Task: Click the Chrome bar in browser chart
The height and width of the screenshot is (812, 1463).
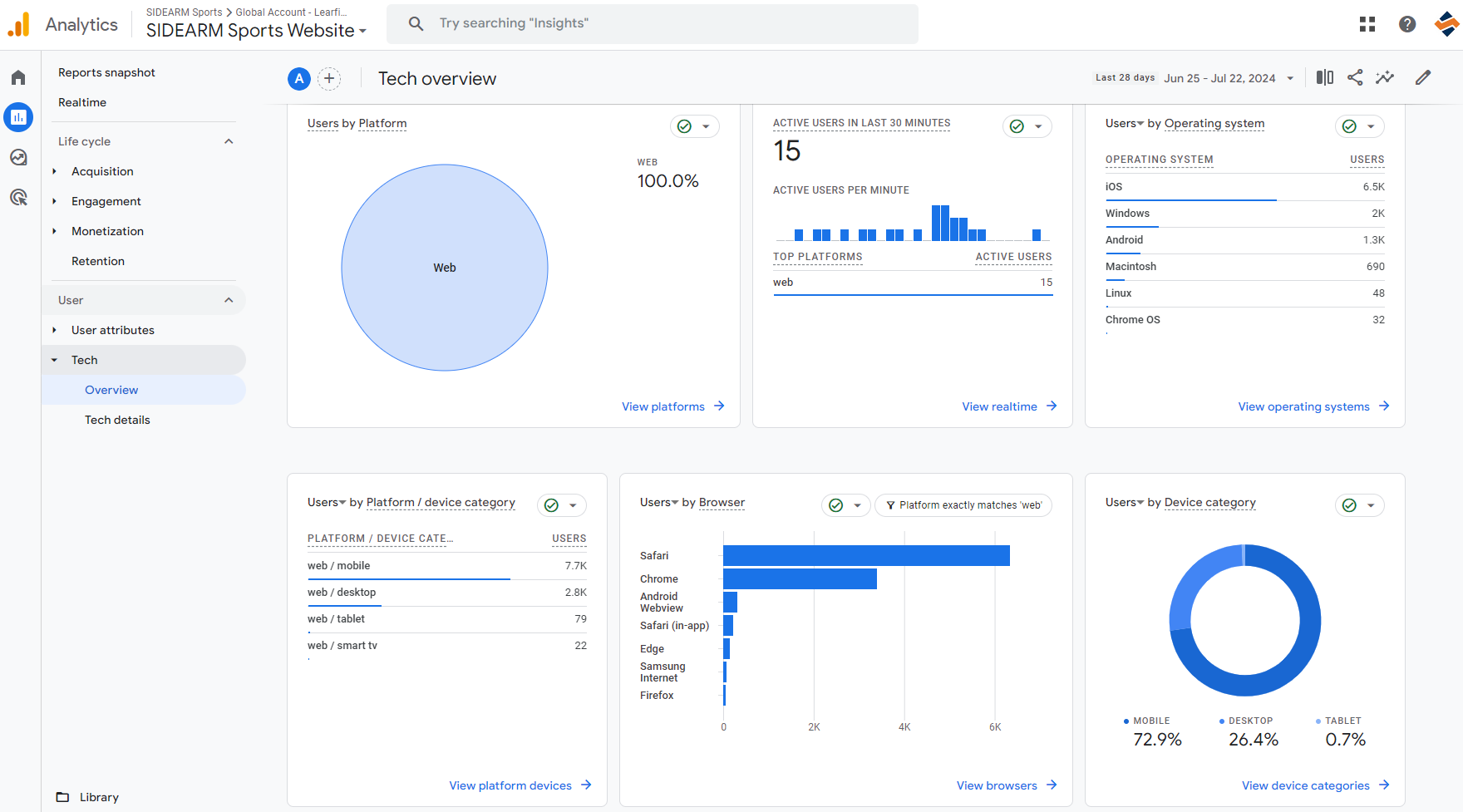Action: pyautogui.click(x=800, y=578)
